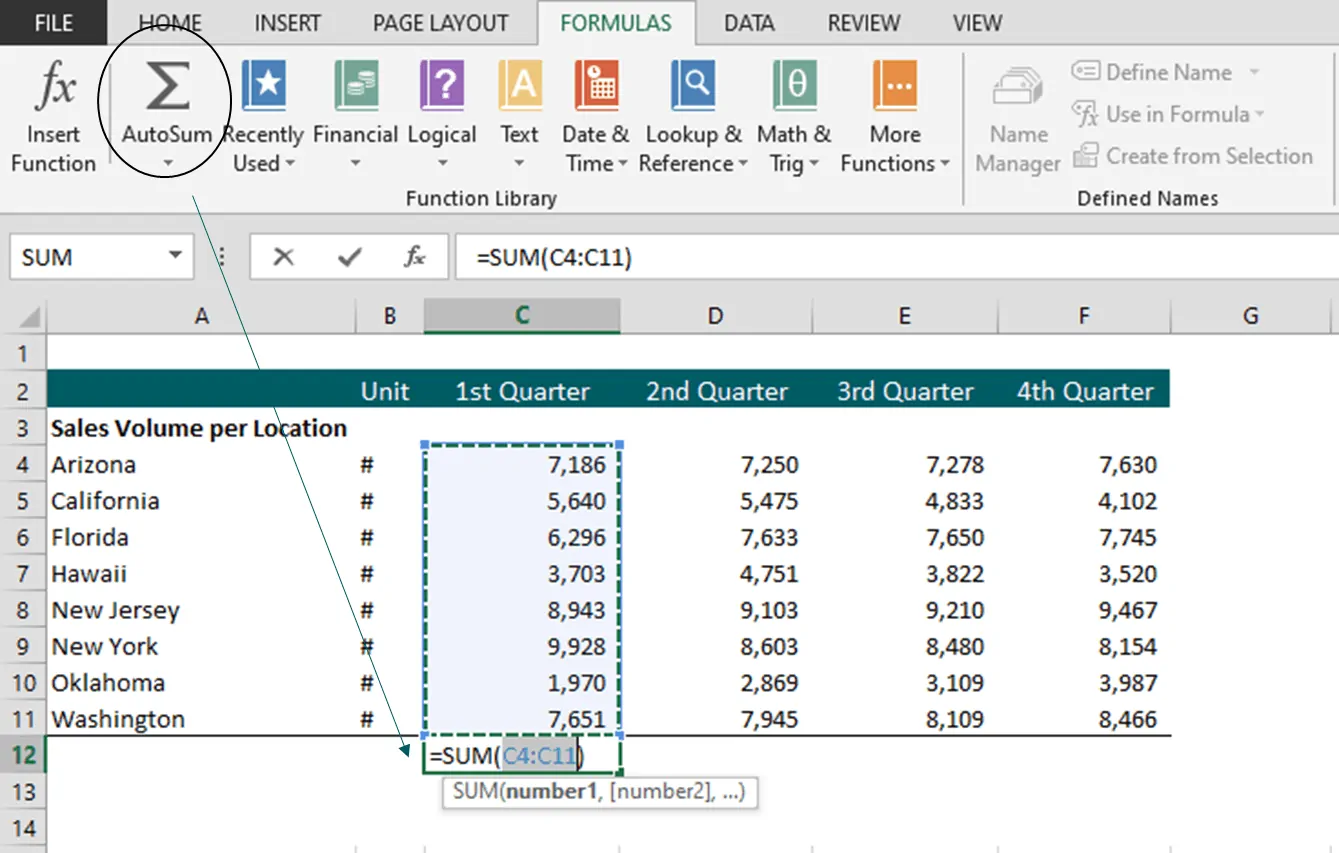Open the Lookup & Reference functions icon
The width and height of the screenshot is (1339, 853).
693,86
